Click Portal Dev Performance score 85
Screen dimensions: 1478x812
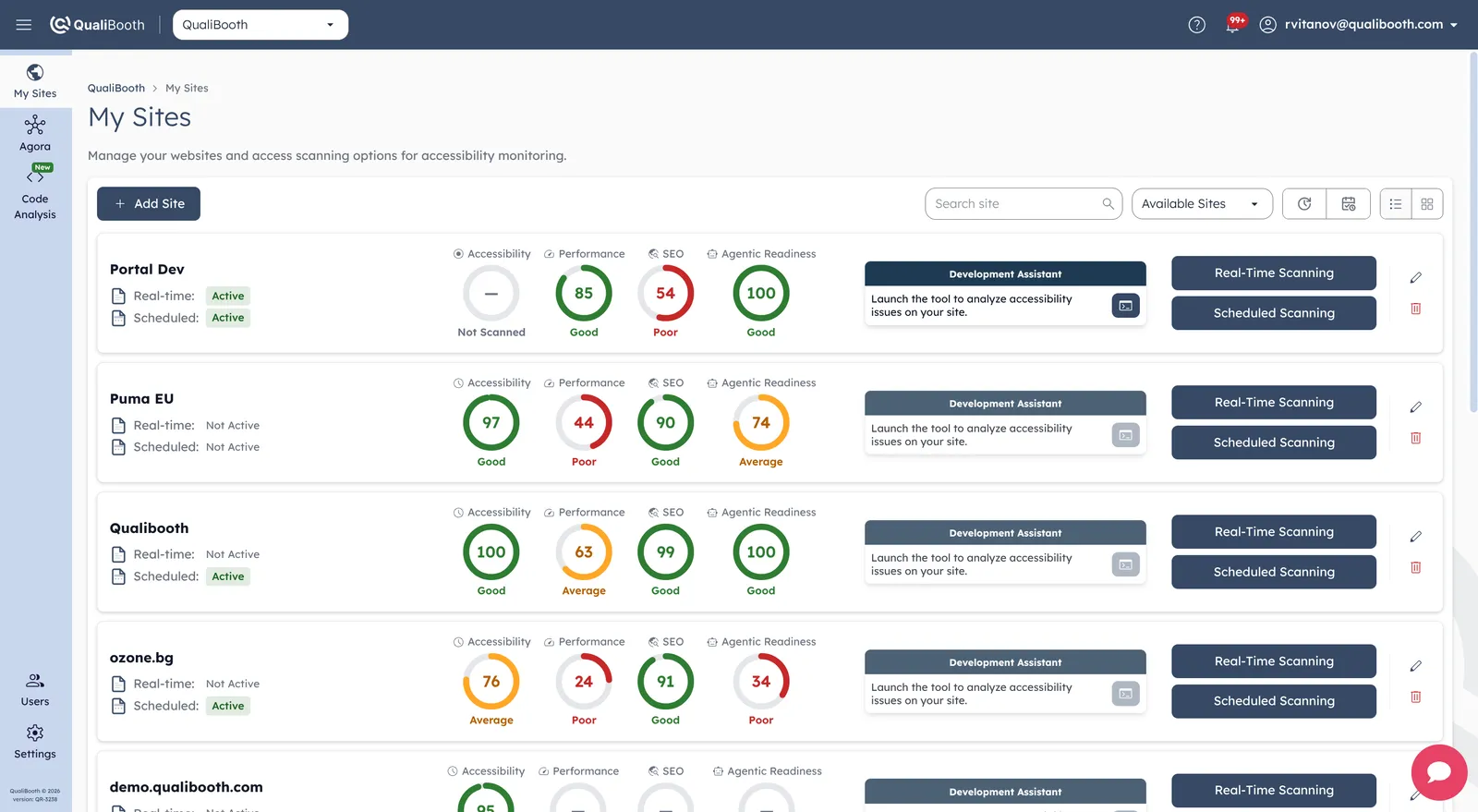[584, 294]
